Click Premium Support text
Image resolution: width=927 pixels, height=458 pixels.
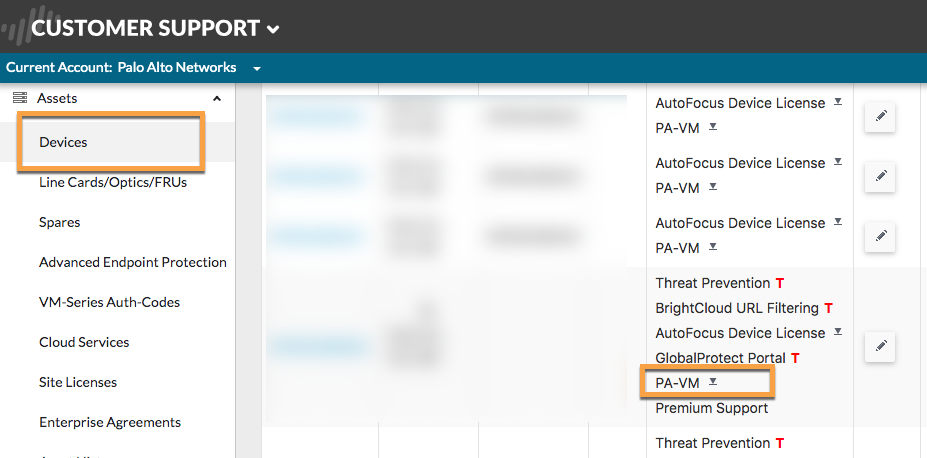[x=712, y=408]
